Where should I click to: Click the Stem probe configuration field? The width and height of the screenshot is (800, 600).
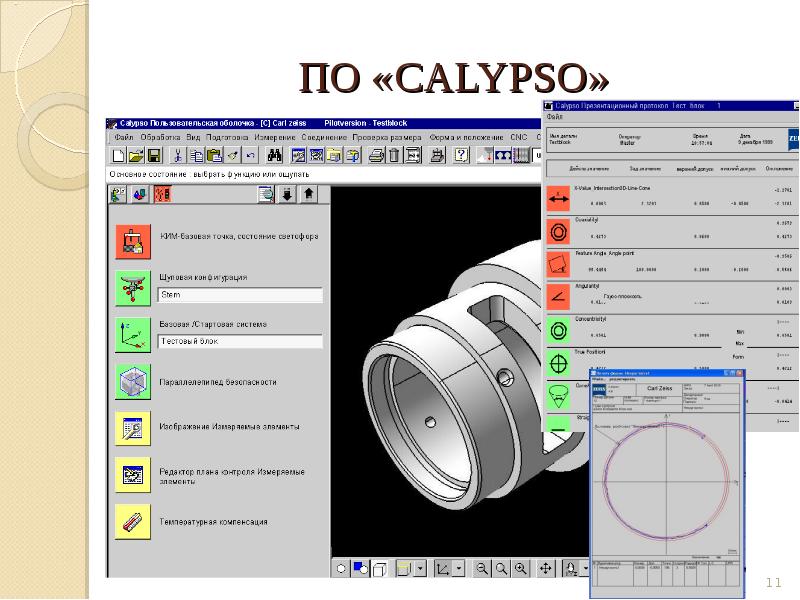pos(240,295)
